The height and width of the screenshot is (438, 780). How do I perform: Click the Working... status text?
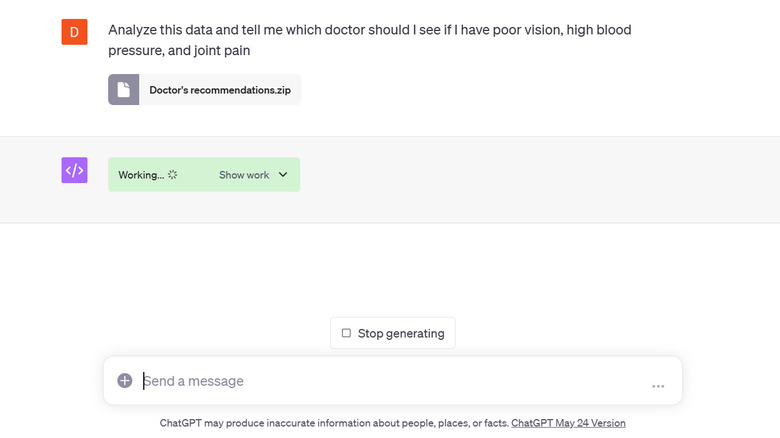(141, 175)
